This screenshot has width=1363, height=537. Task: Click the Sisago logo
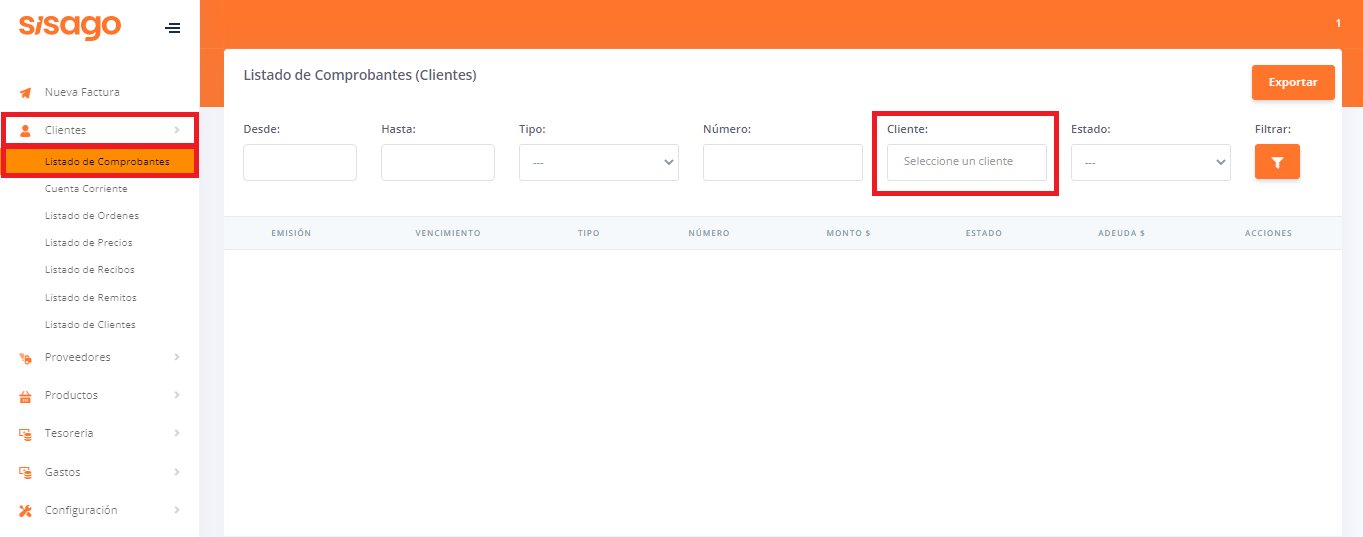[x=70, y=27]
